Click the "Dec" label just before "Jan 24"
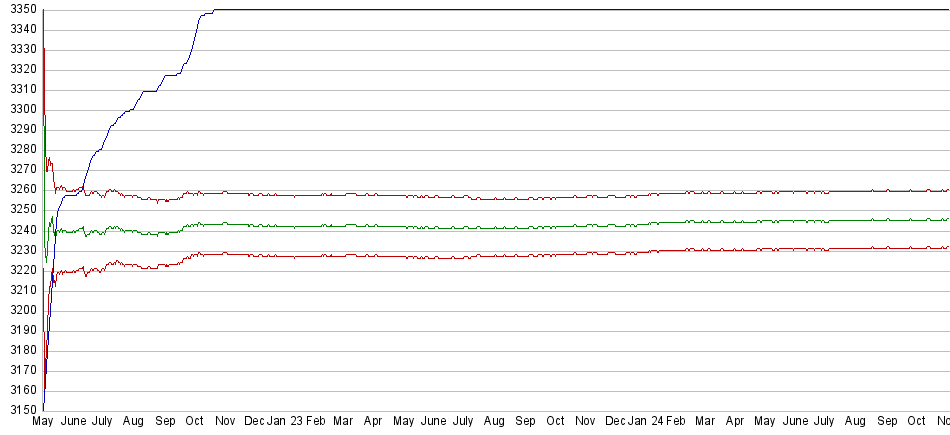Viewport: 950px width, 435px height. point(616,422)
